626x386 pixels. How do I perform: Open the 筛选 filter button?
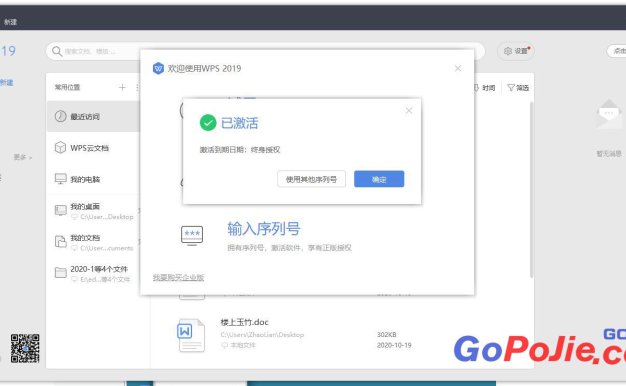click(518, 88)
